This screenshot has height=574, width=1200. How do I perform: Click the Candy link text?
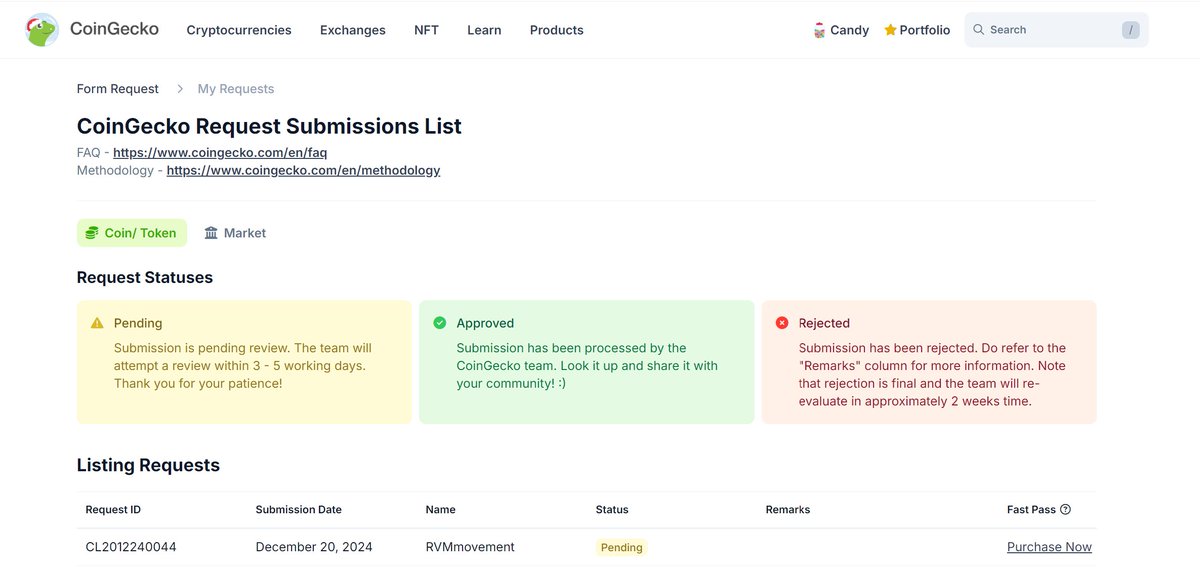[850, 30]
